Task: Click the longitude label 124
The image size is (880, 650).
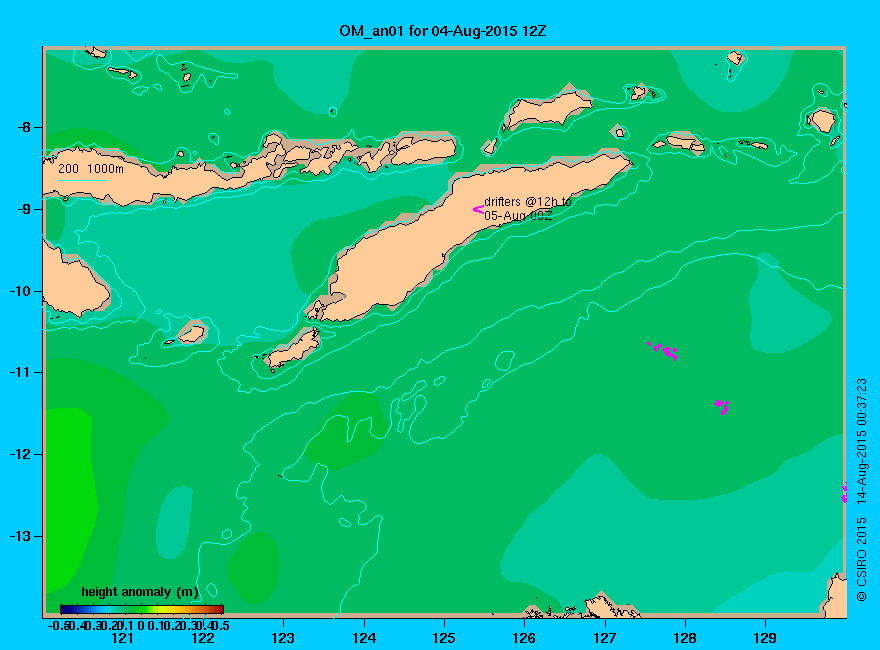Action: [x=364, y=638]
